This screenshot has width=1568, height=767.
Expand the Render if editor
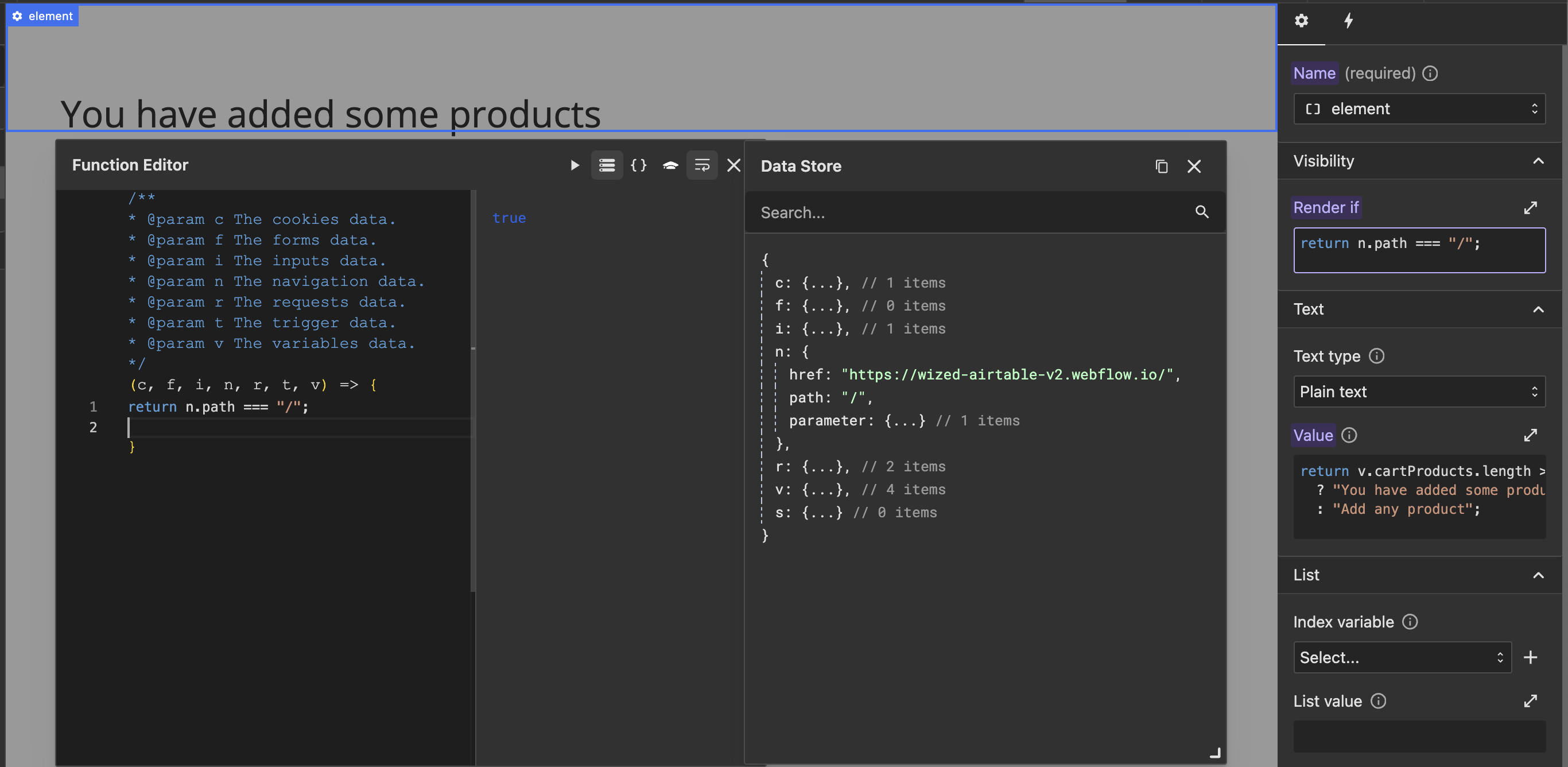1530,208
